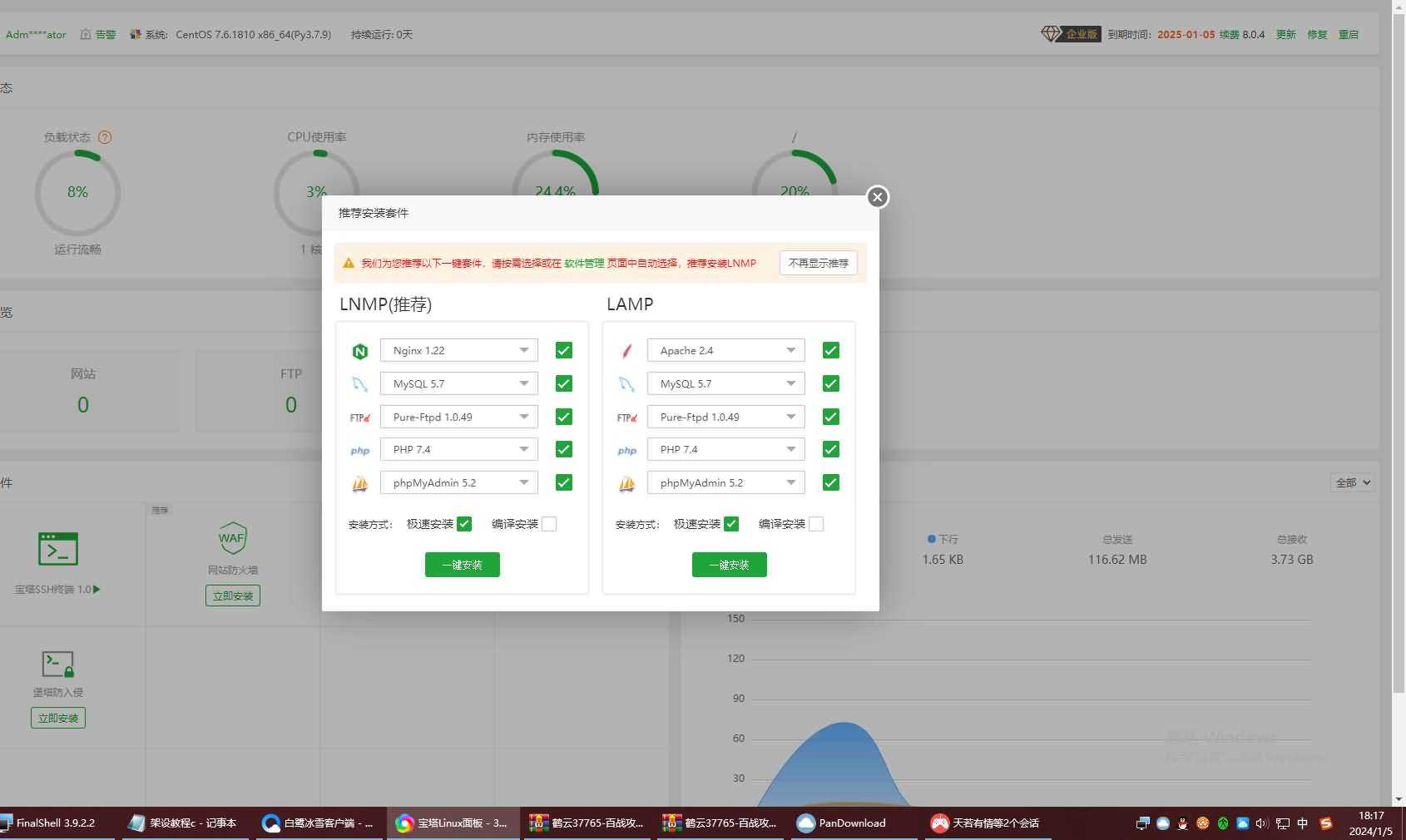Image resolution: width=1406 pixels, height=840 pixels.
Task: Open the LNMP MySQL 5.7 version dropdown
Action: tap(459, 383)
